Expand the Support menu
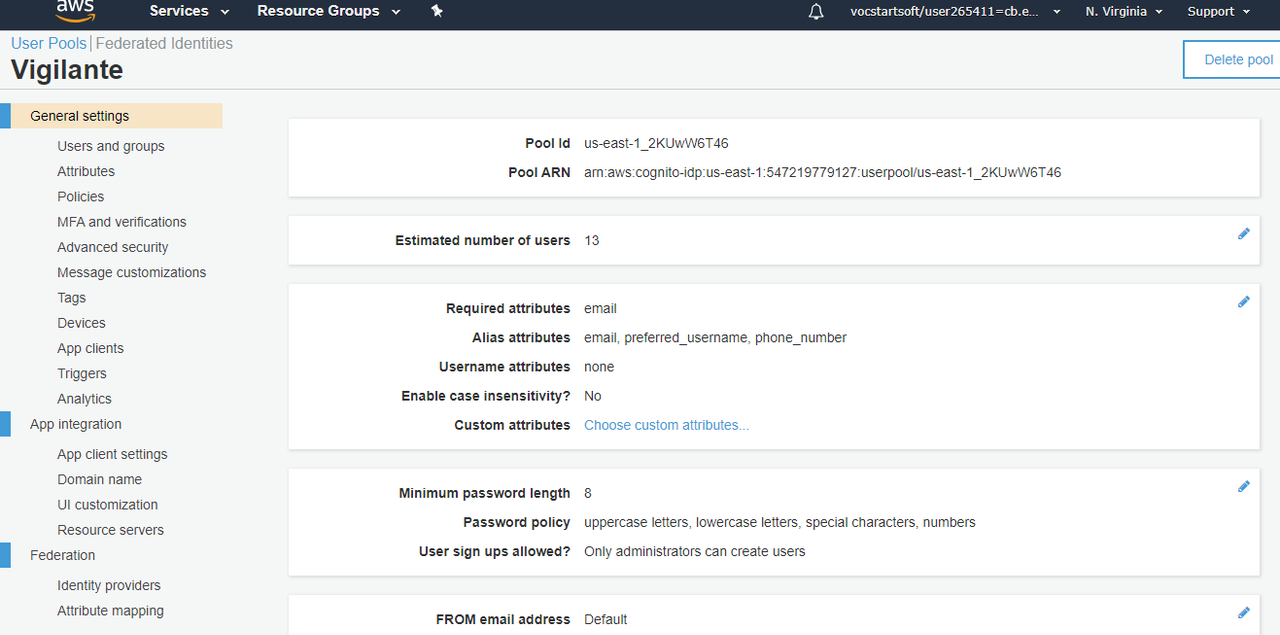The width and height of the screenshot is (1280, 635). (x=1218, y=11)
